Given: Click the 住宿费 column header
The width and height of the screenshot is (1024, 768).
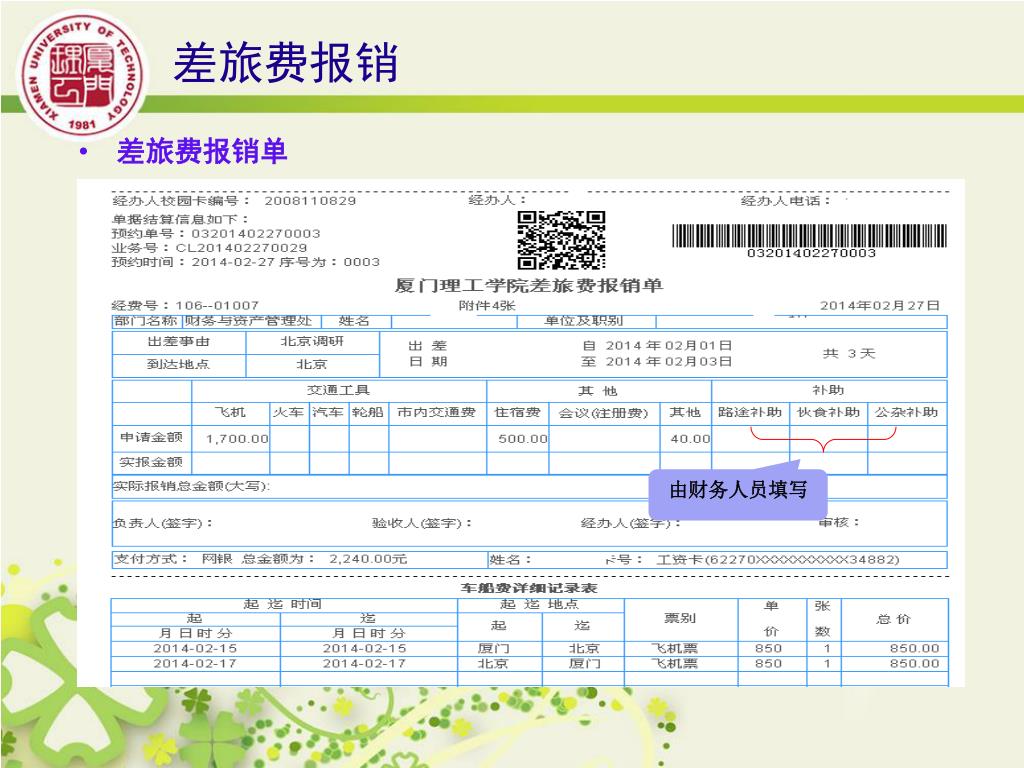Looking at the screenshot, I should [x=517, y=413].
